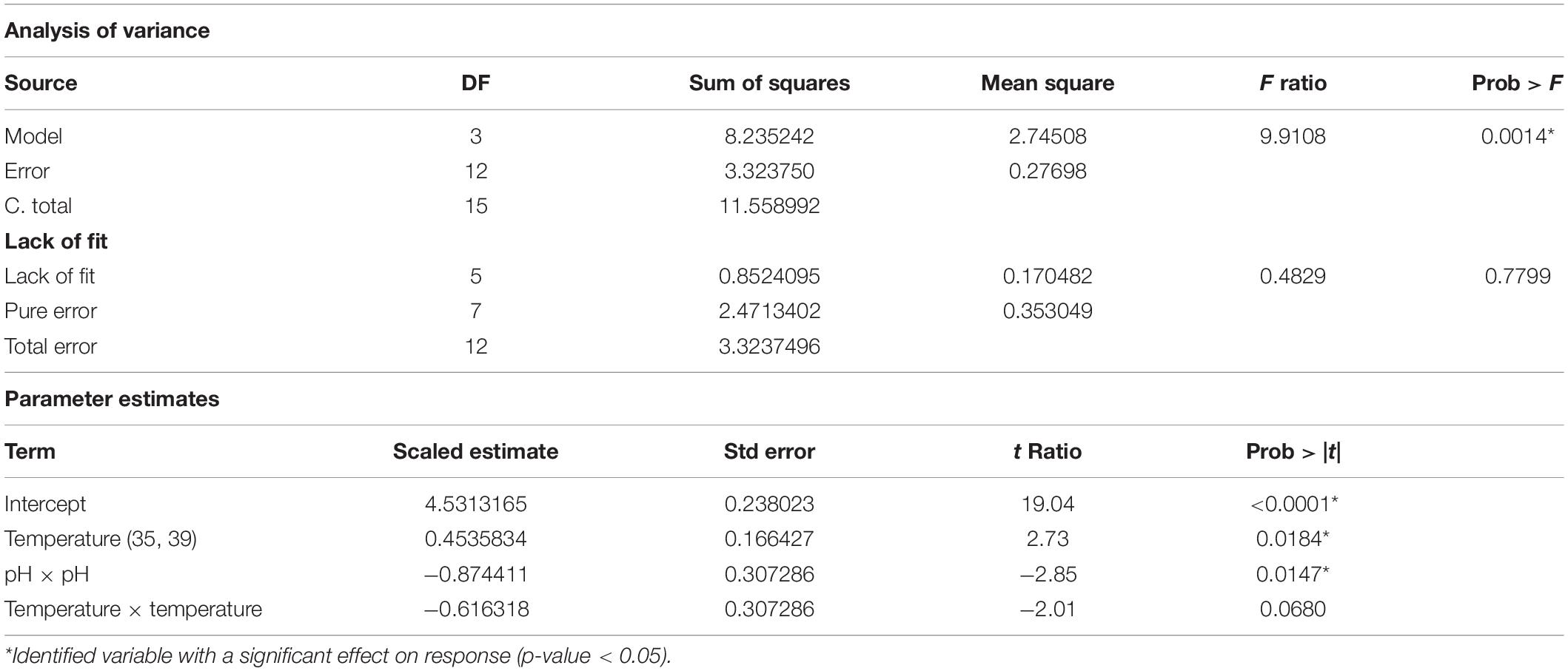Click the 'Scaled estimate' column header
1568x671 pixels.
pyautogui.click(x=475, y=451)
